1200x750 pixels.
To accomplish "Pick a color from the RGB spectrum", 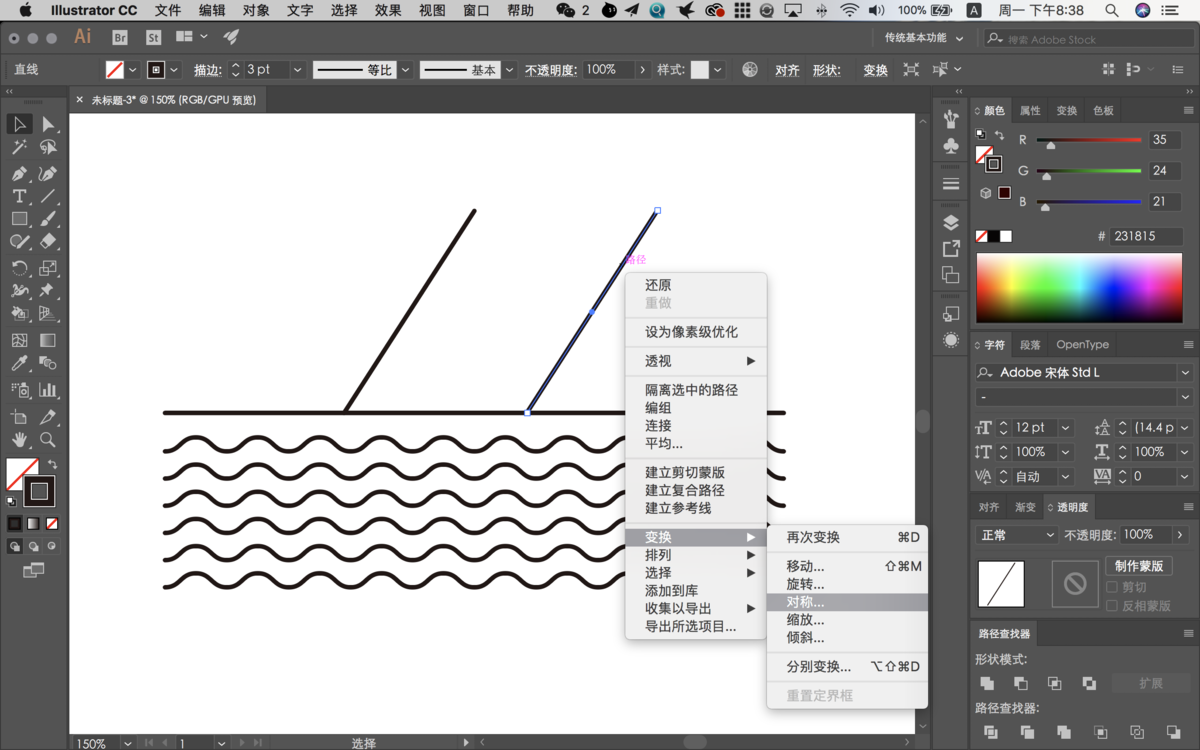I will (x=1078, y=288).
